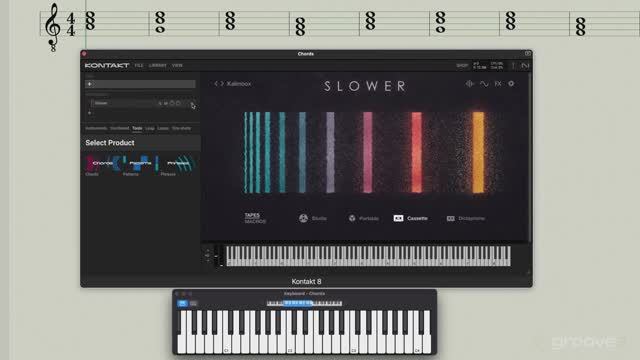Mute the Slower instrument slot
Viewport: 640px width, 360px height.
(x=166, y=103)
